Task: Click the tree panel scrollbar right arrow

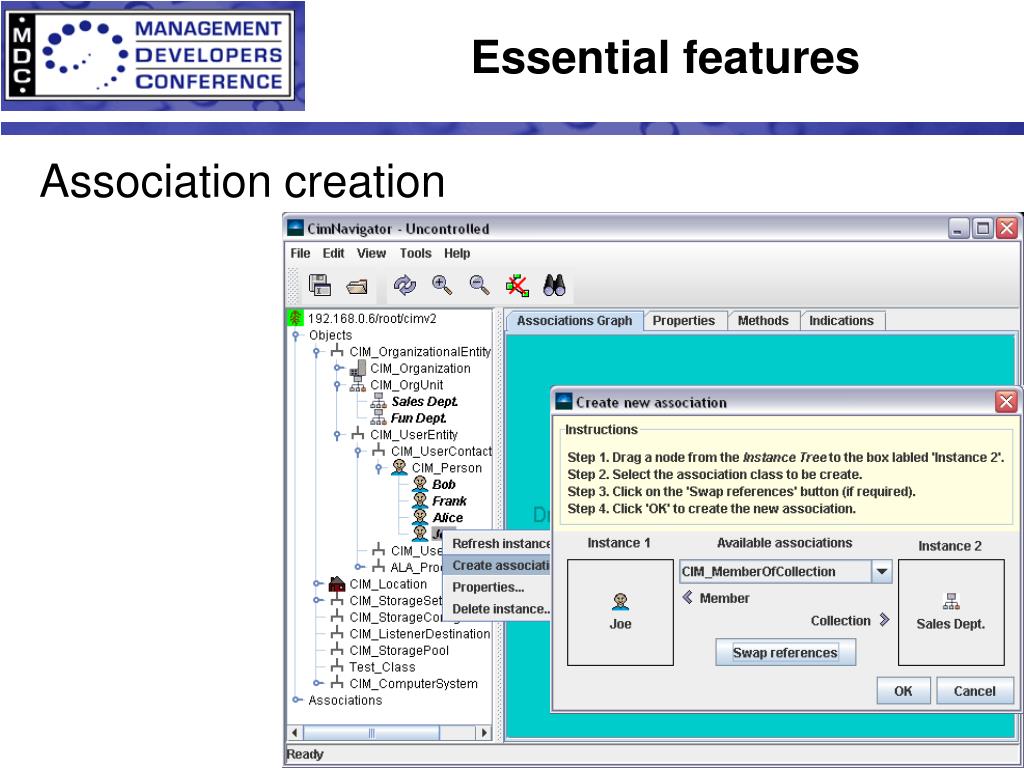Action: pyautogui.click(x=484, y=733)
